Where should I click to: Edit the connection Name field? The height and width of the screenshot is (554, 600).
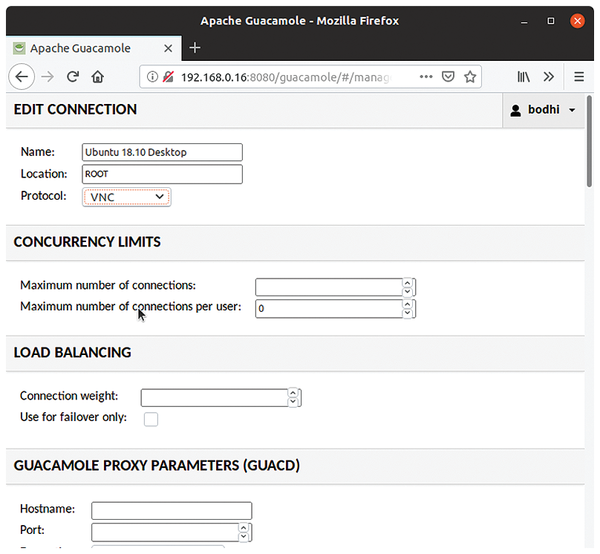pos(162,152)
